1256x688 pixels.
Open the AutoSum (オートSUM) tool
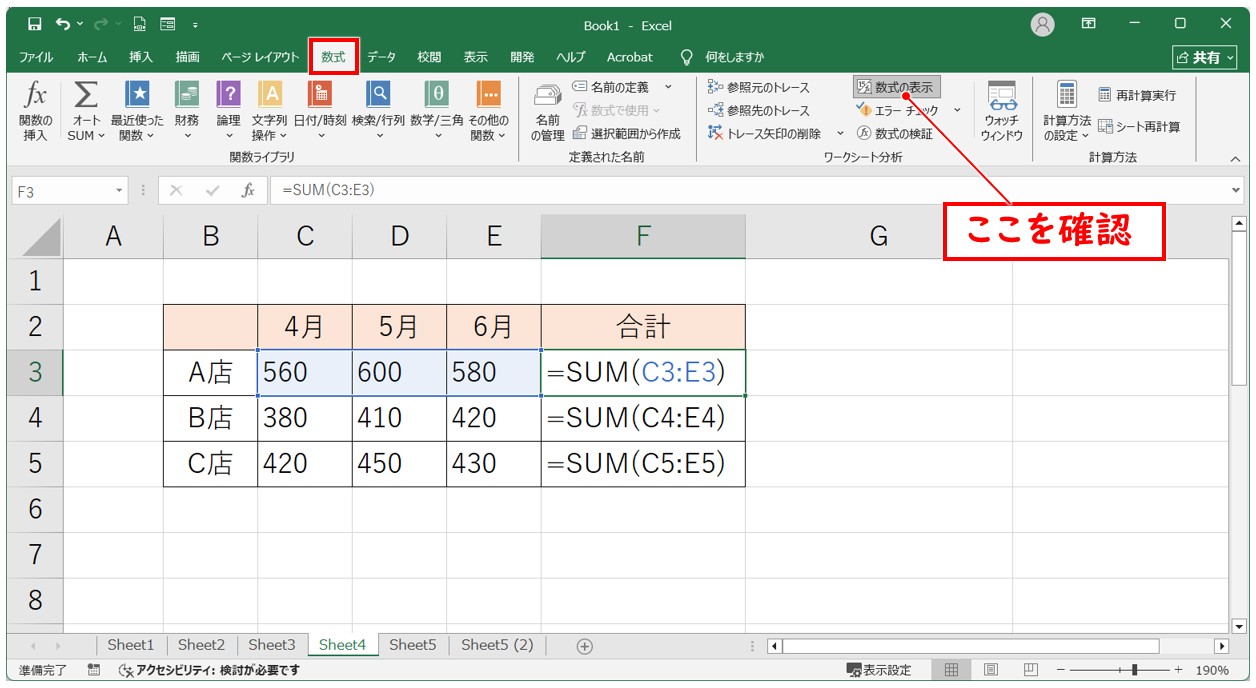coord(86,110)
